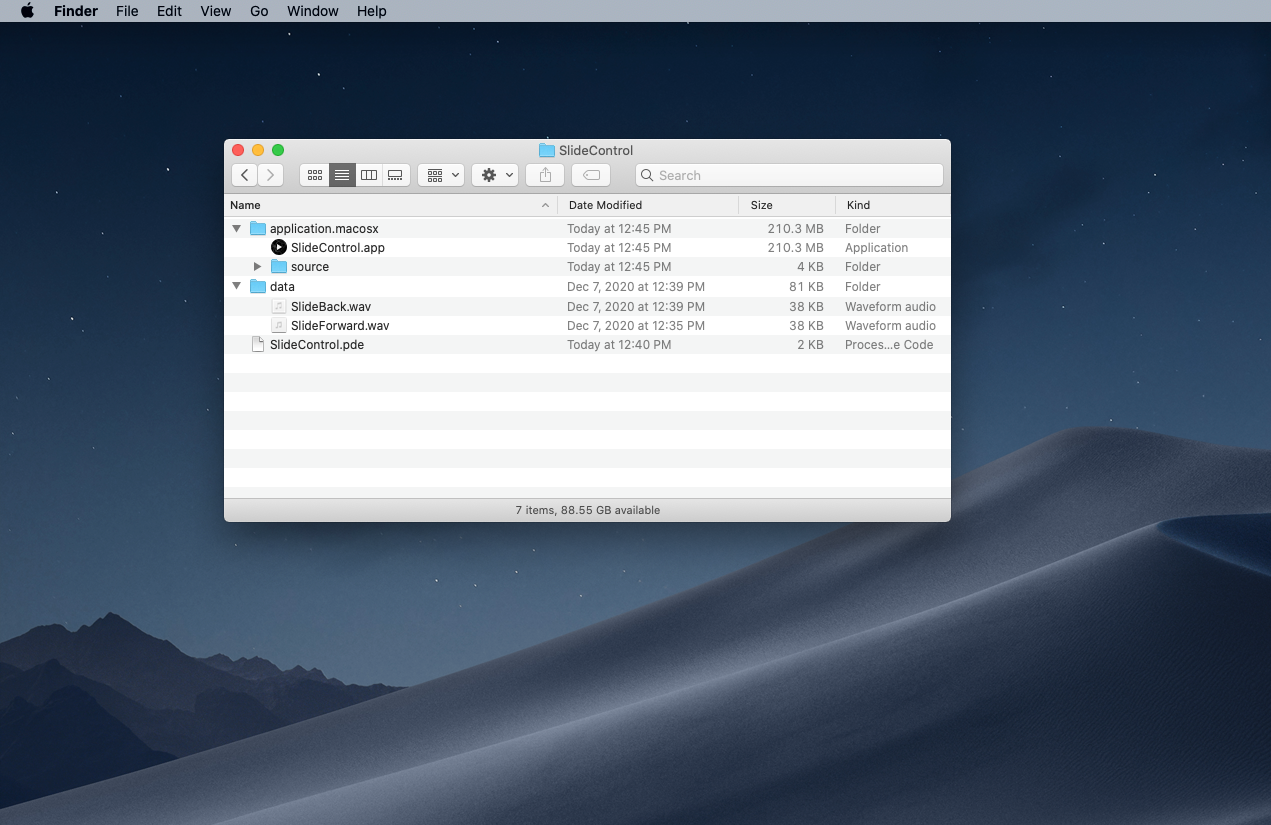The image size is (1271, 825).
Task: Select the SlideControl.pde file name
Action: pyautogui.click(x=317, y=345)
